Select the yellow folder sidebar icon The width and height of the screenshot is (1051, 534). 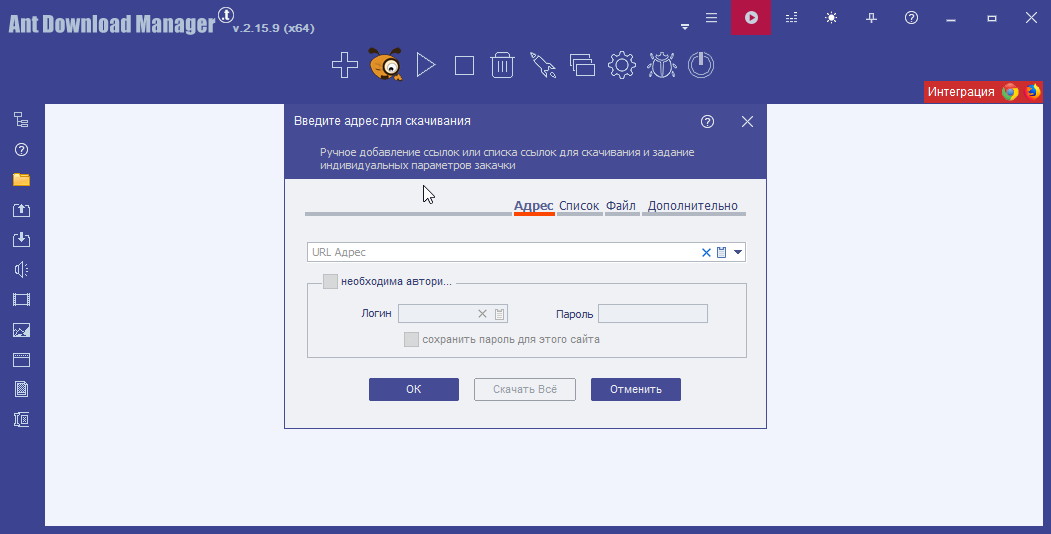coord(21,180)
